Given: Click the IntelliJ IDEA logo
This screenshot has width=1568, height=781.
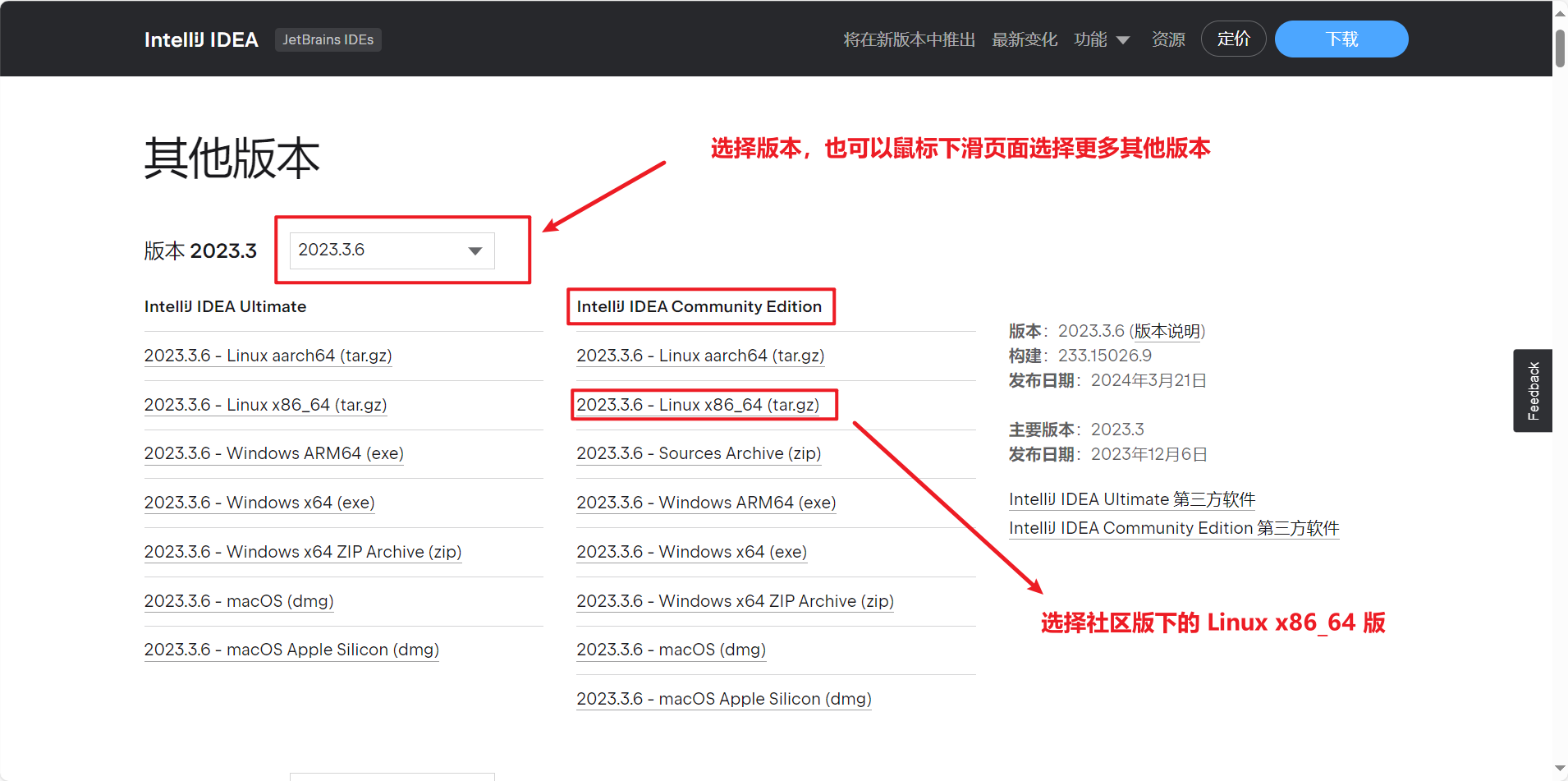Looking at the screenshot, I should 201,39.
